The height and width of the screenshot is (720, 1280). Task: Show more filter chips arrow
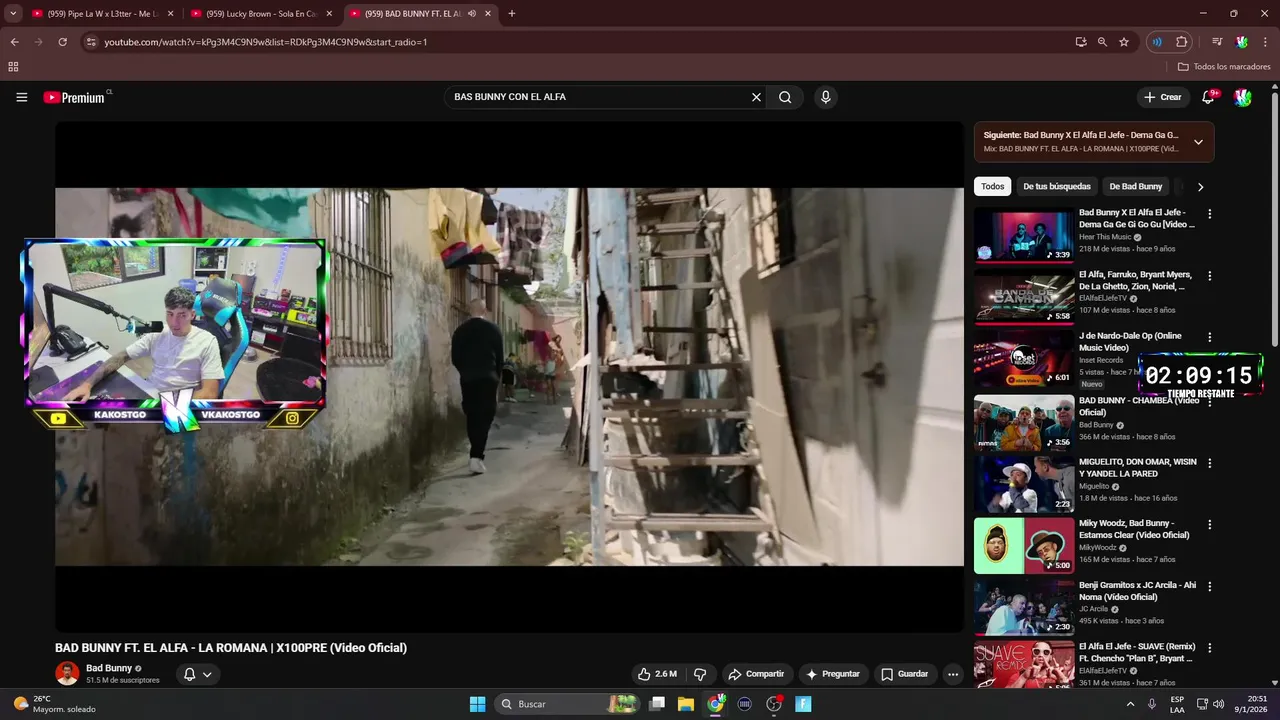tap(1200, 187)
